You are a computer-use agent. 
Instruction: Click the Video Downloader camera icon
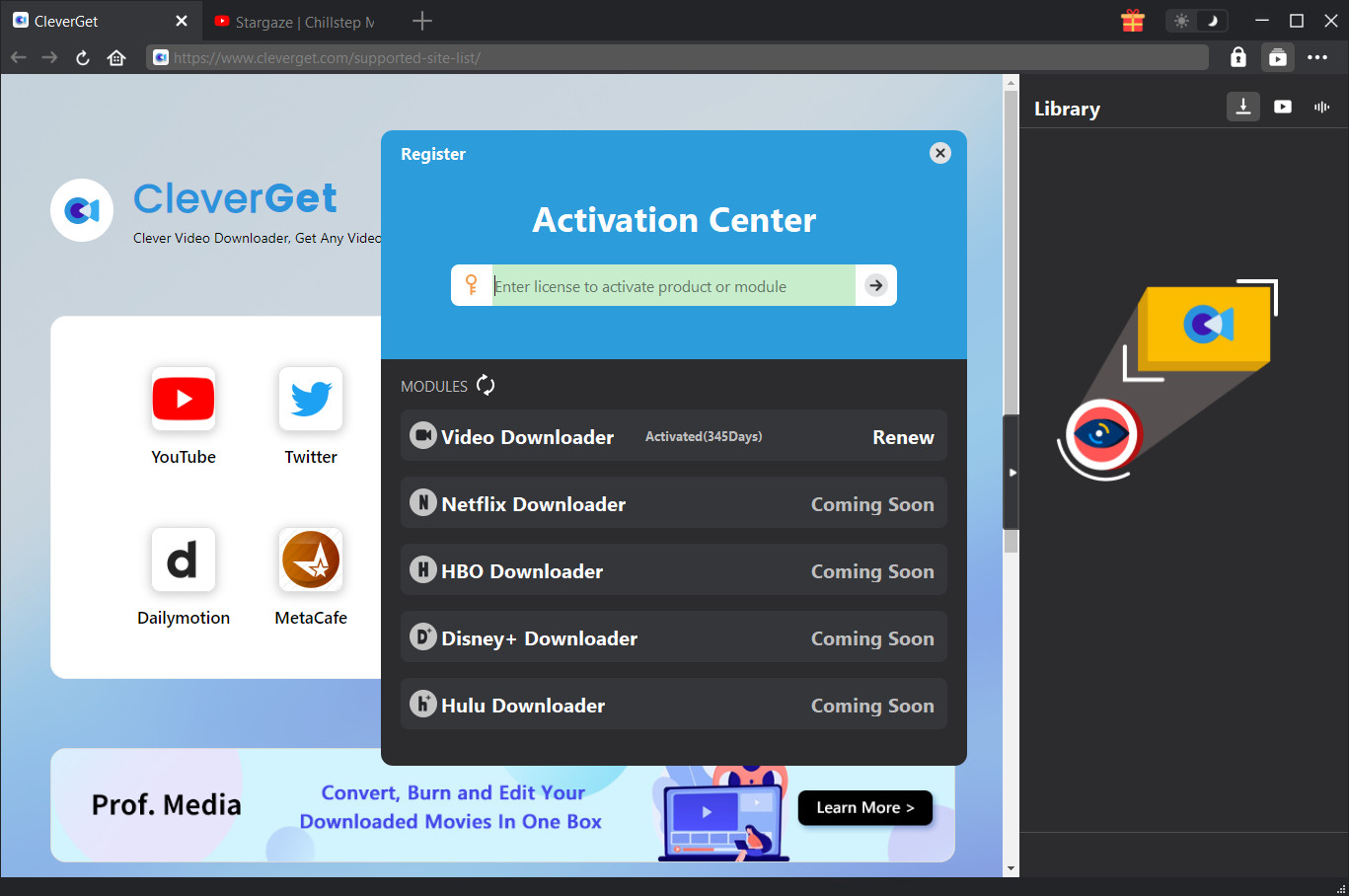pos(423,435)
